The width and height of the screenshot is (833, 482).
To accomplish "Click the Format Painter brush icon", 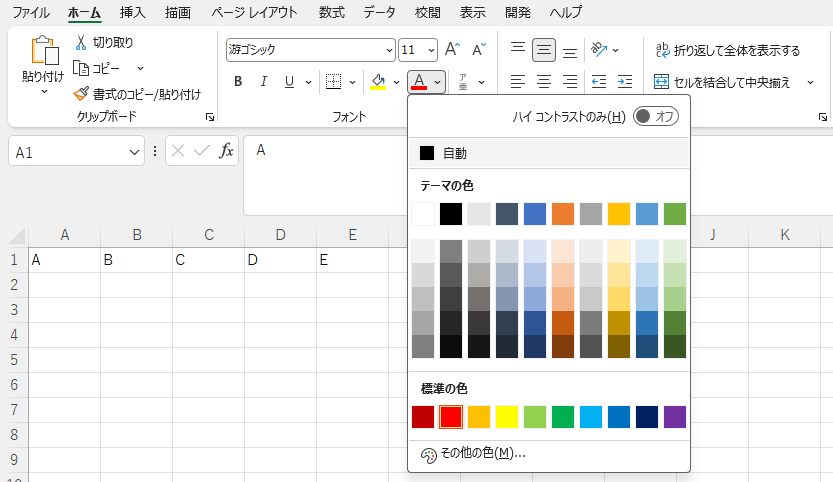I will pyautogui.click(x=81, y=94).
